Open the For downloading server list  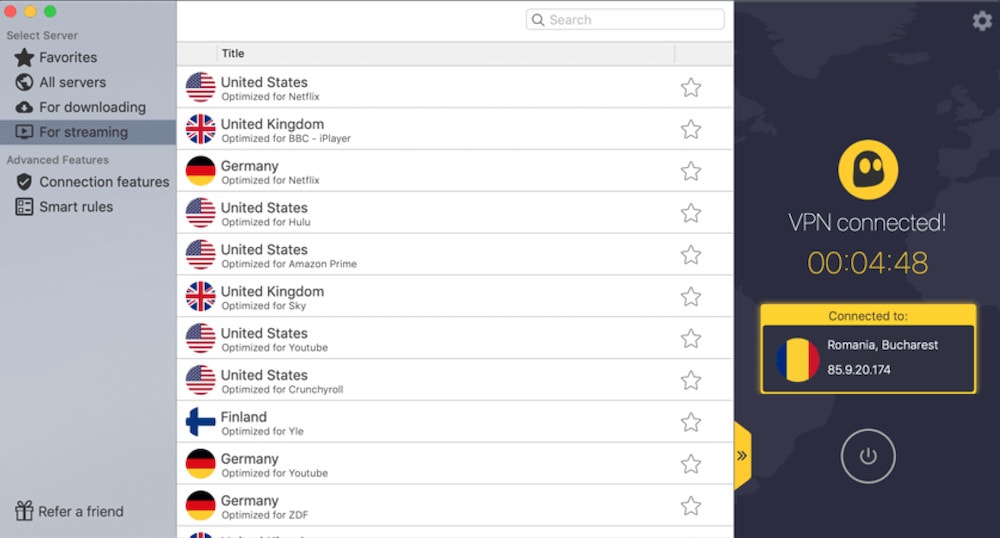point(92,108)
